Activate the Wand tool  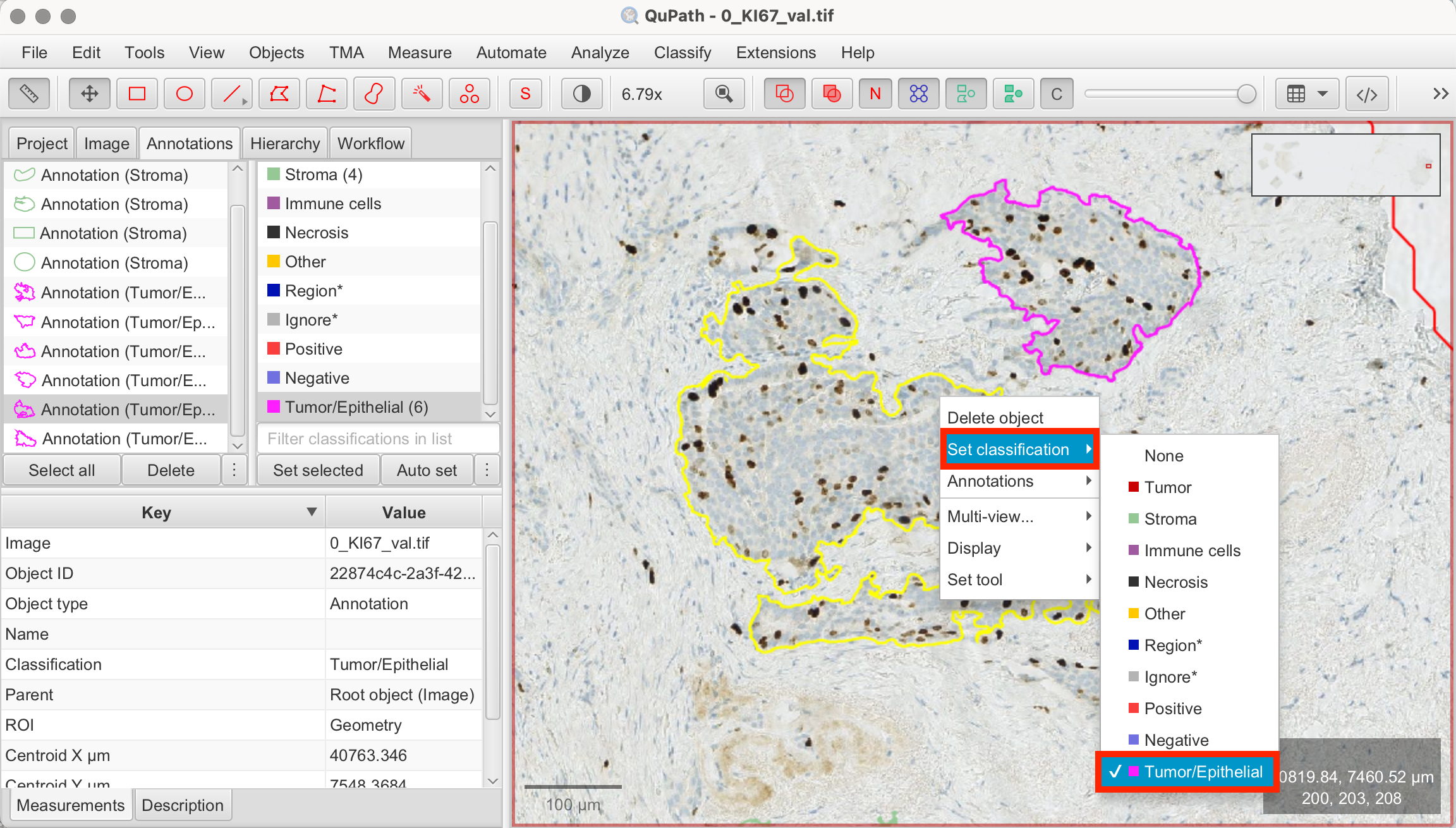coord(422,93)
